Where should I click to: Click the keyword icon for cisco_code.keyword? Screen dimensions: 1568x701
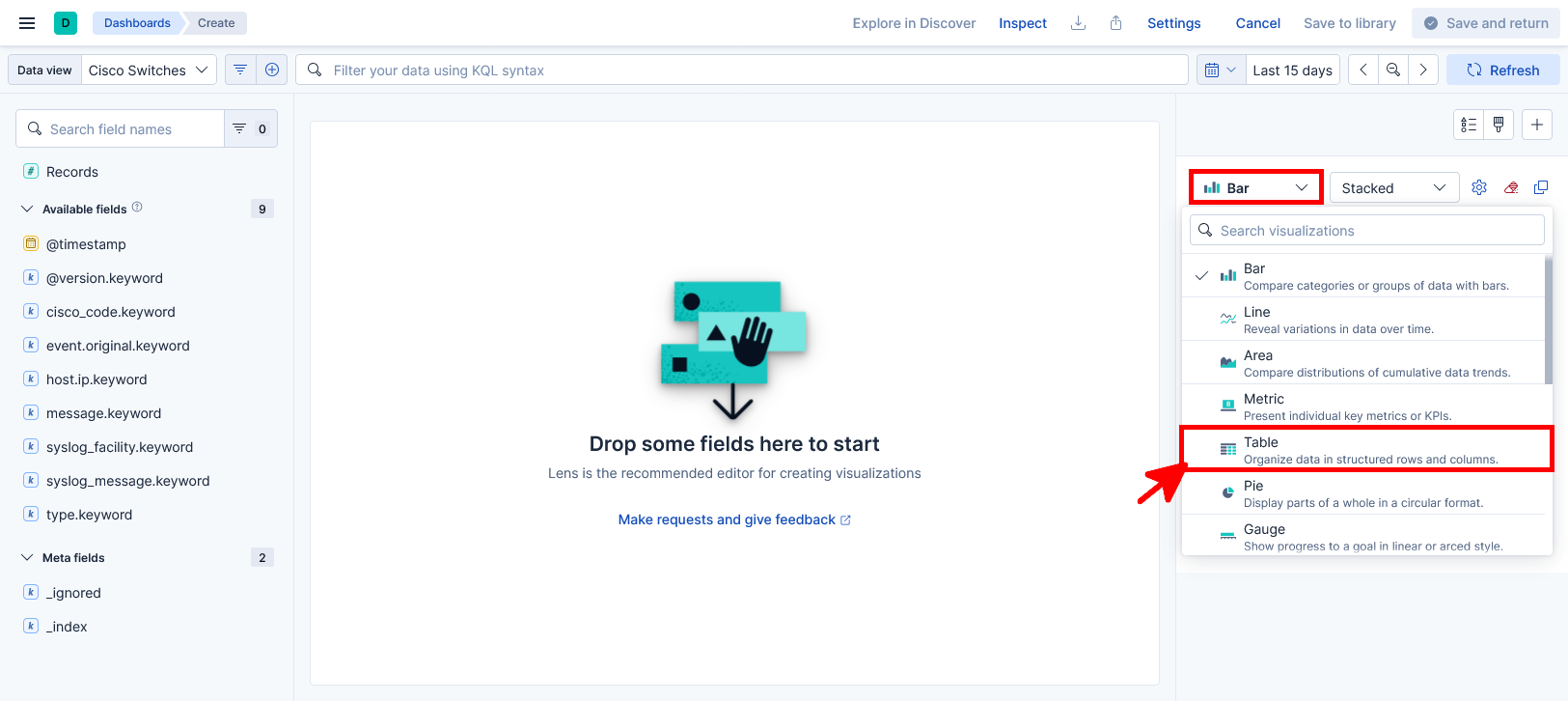[31, 311]
